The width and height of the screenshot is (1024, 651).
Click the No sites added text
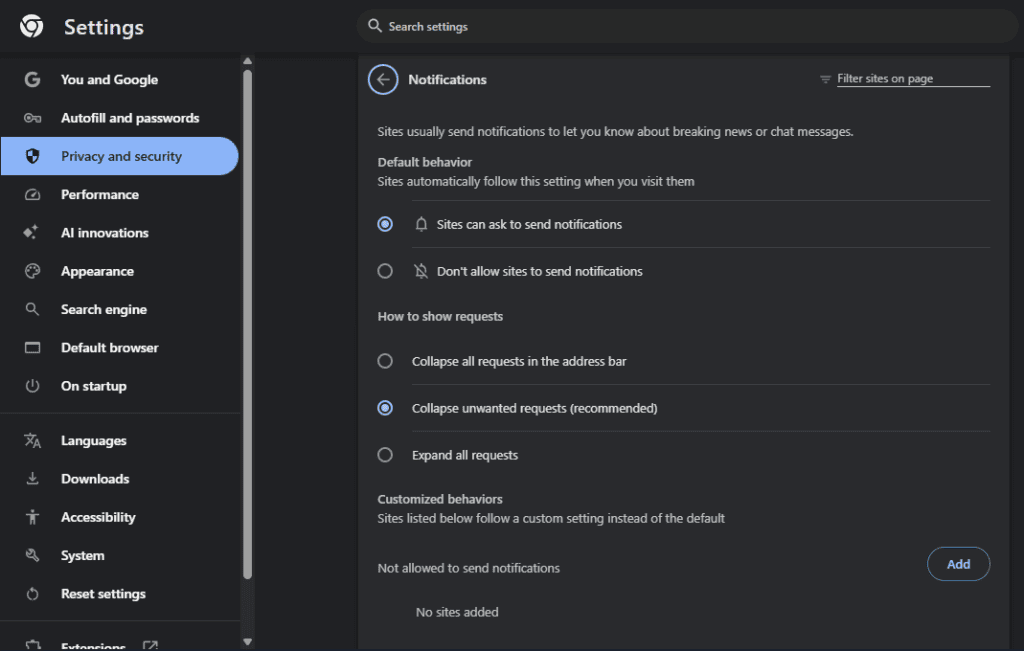tap(457, 612)
